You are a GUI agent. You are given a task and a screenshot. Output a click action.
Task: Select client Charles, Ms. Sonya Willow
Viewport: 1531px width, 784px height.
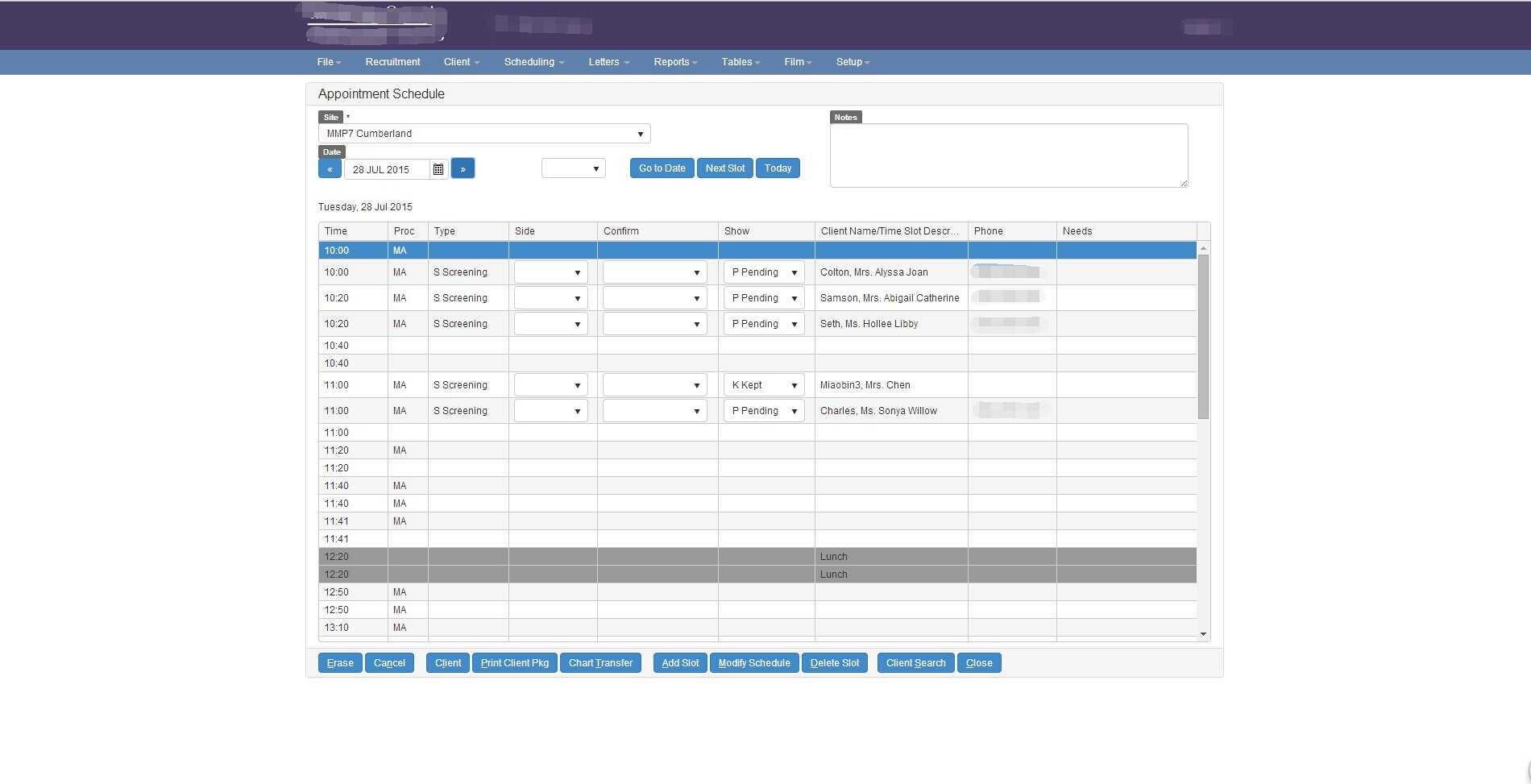point(878,411)
